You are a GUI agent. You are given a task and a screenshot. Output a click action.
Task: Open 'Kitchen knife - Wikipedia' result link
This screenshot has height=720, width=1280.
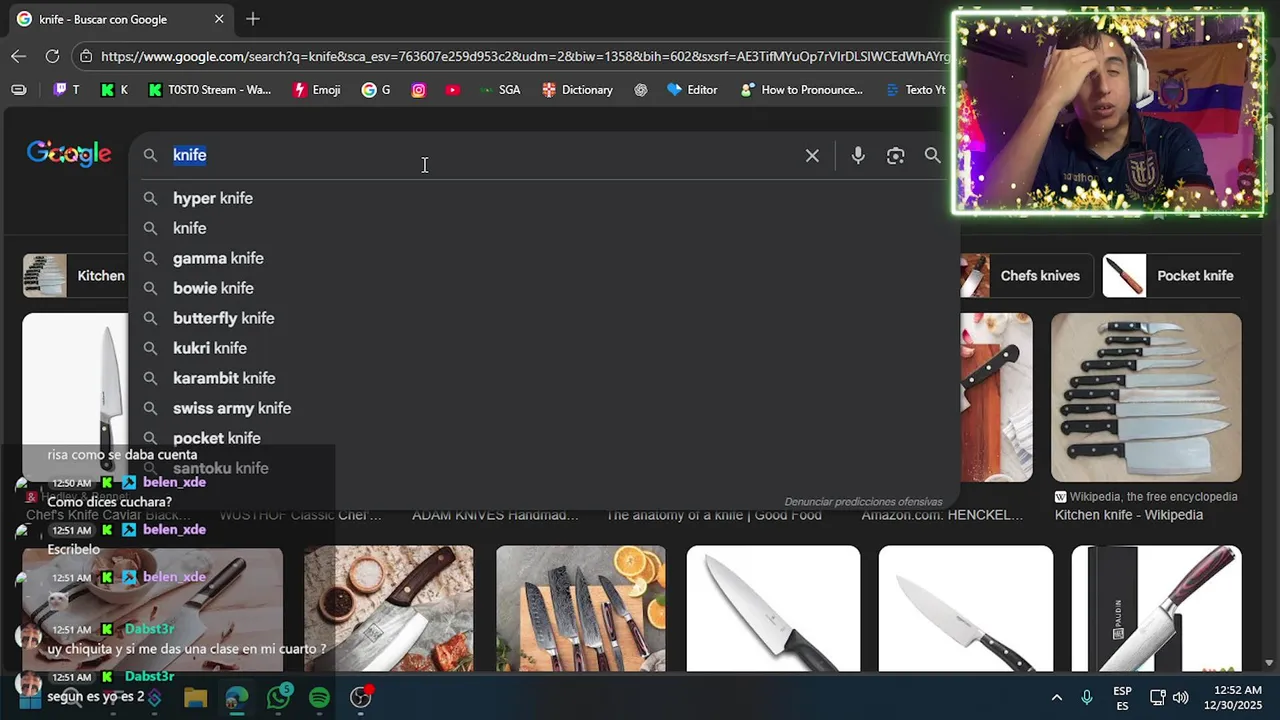pos(1128,515)
